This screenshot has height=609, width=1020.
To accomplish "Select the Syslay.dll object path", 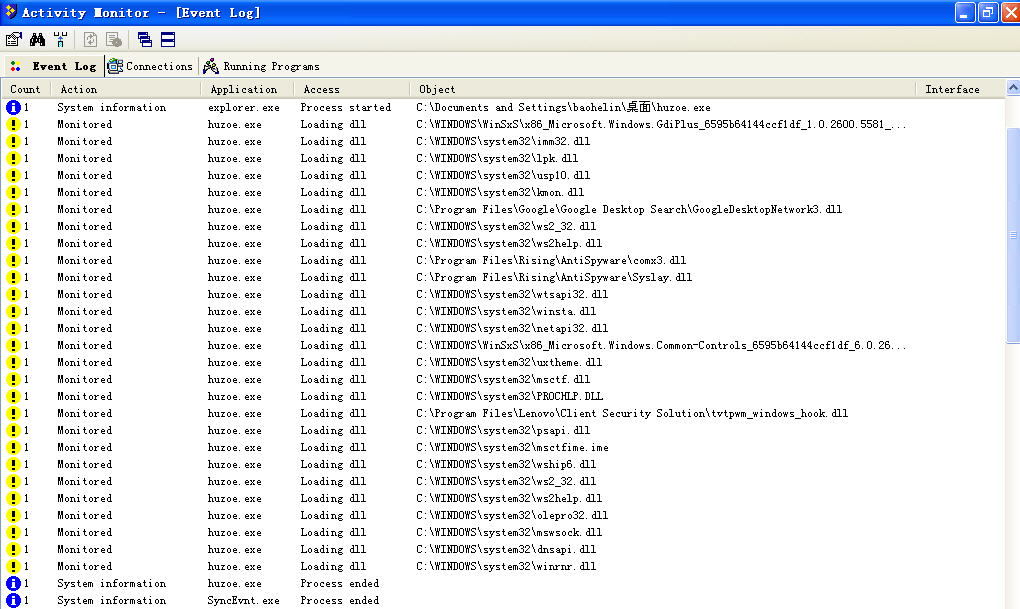I will (x=554, y=277).
